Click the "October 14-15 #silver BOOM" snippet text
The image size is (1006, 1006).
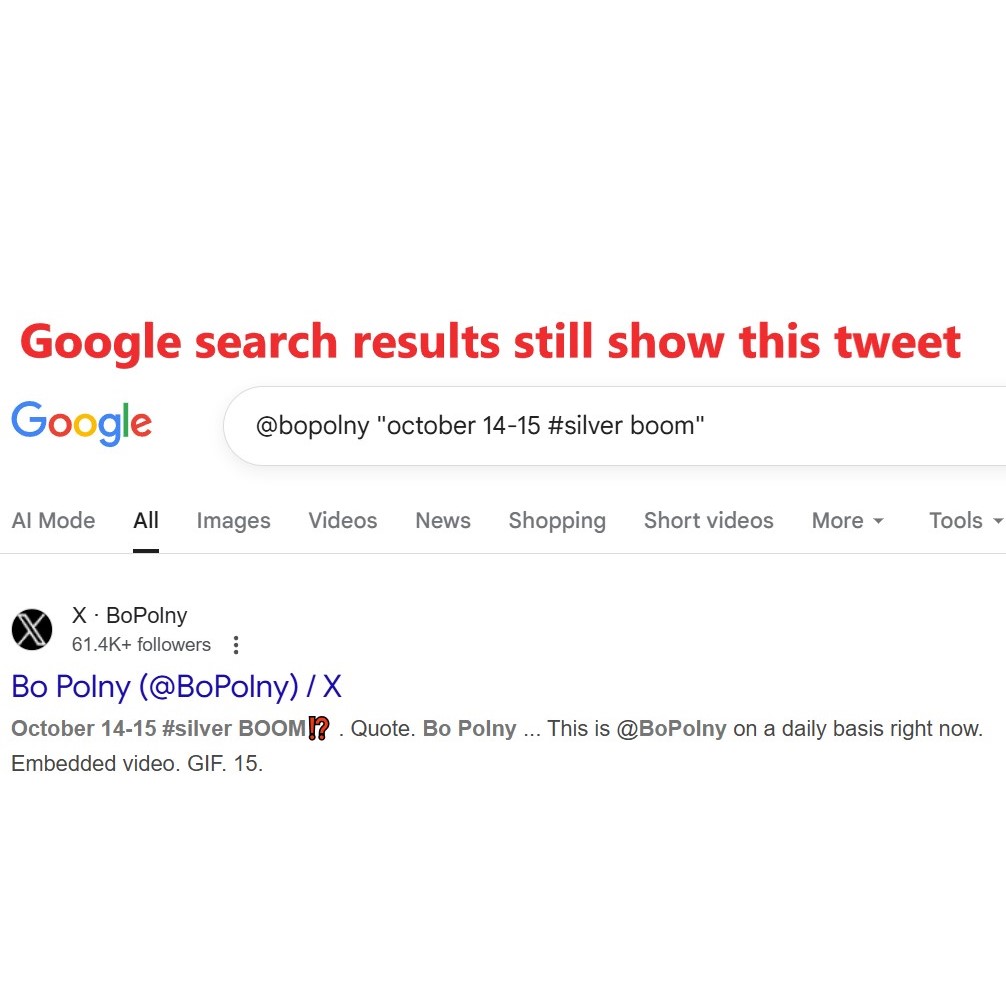tap(158, 729)
